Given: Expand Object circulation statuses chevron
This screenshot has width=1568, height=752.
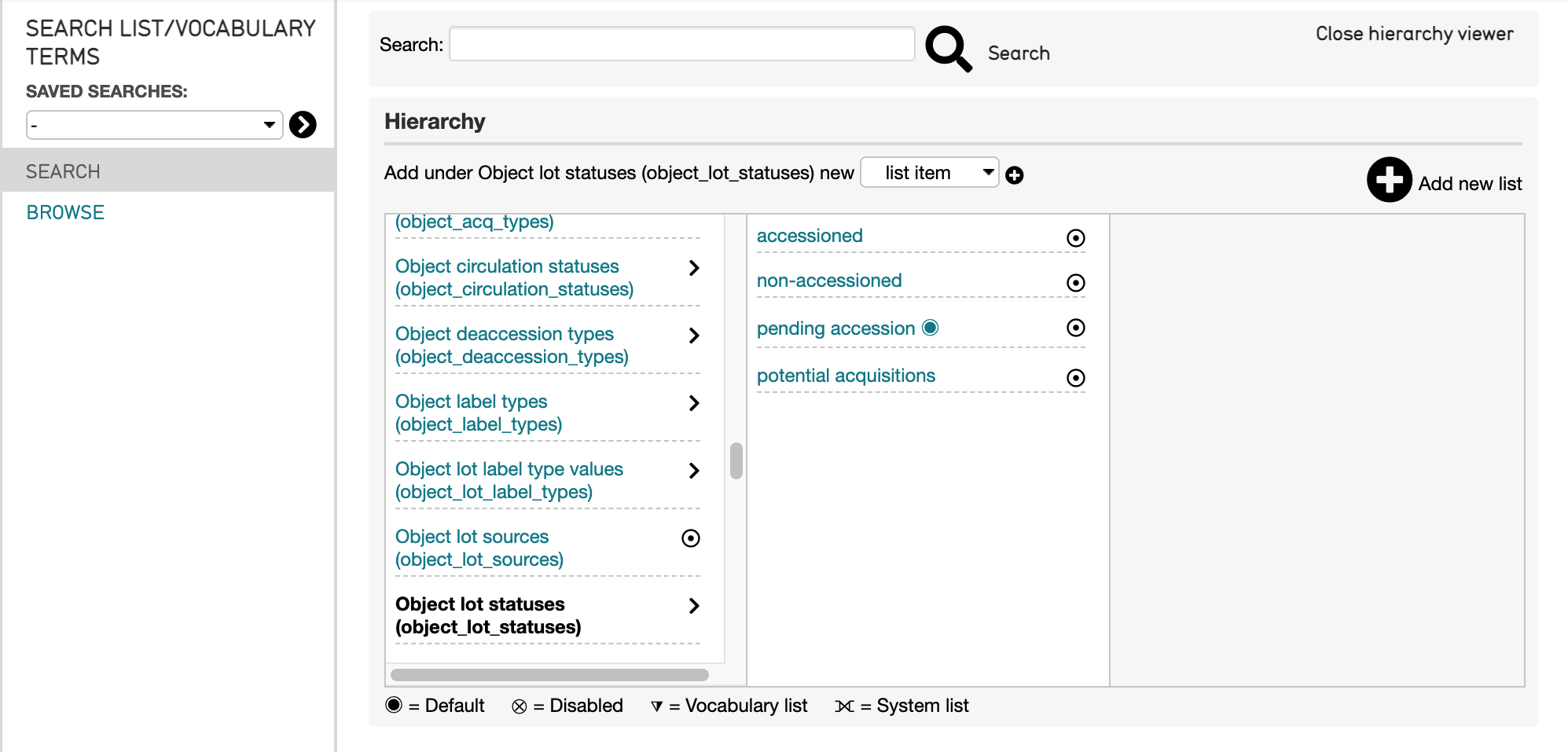Looking at the screenshot, I should point(693,268).
